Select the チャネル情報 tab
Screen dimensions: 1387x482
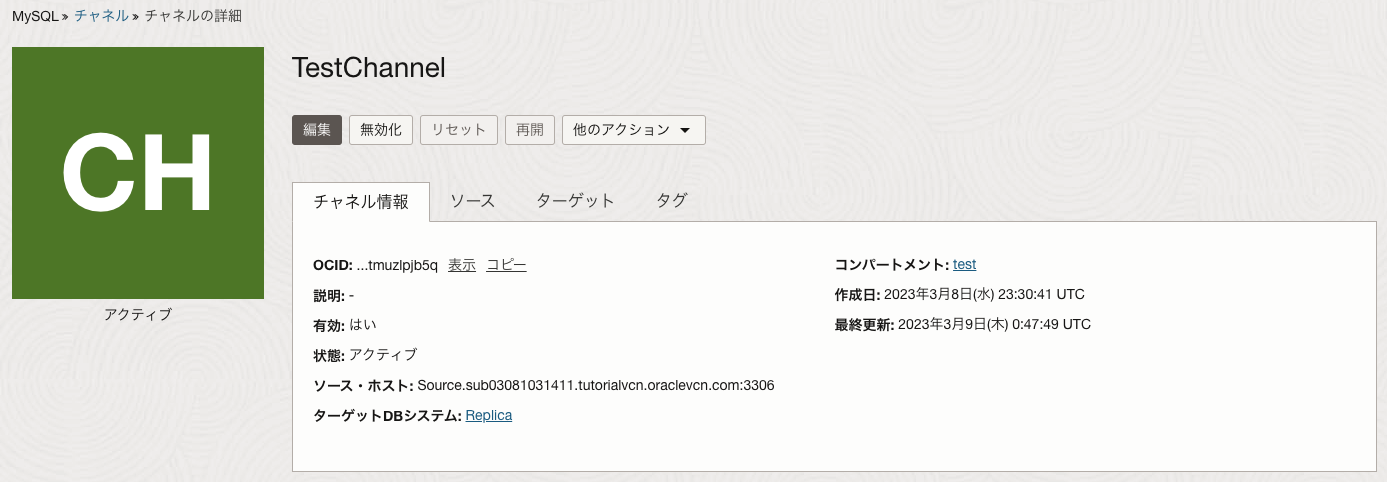pyautogui.click(x=361, y=201)
